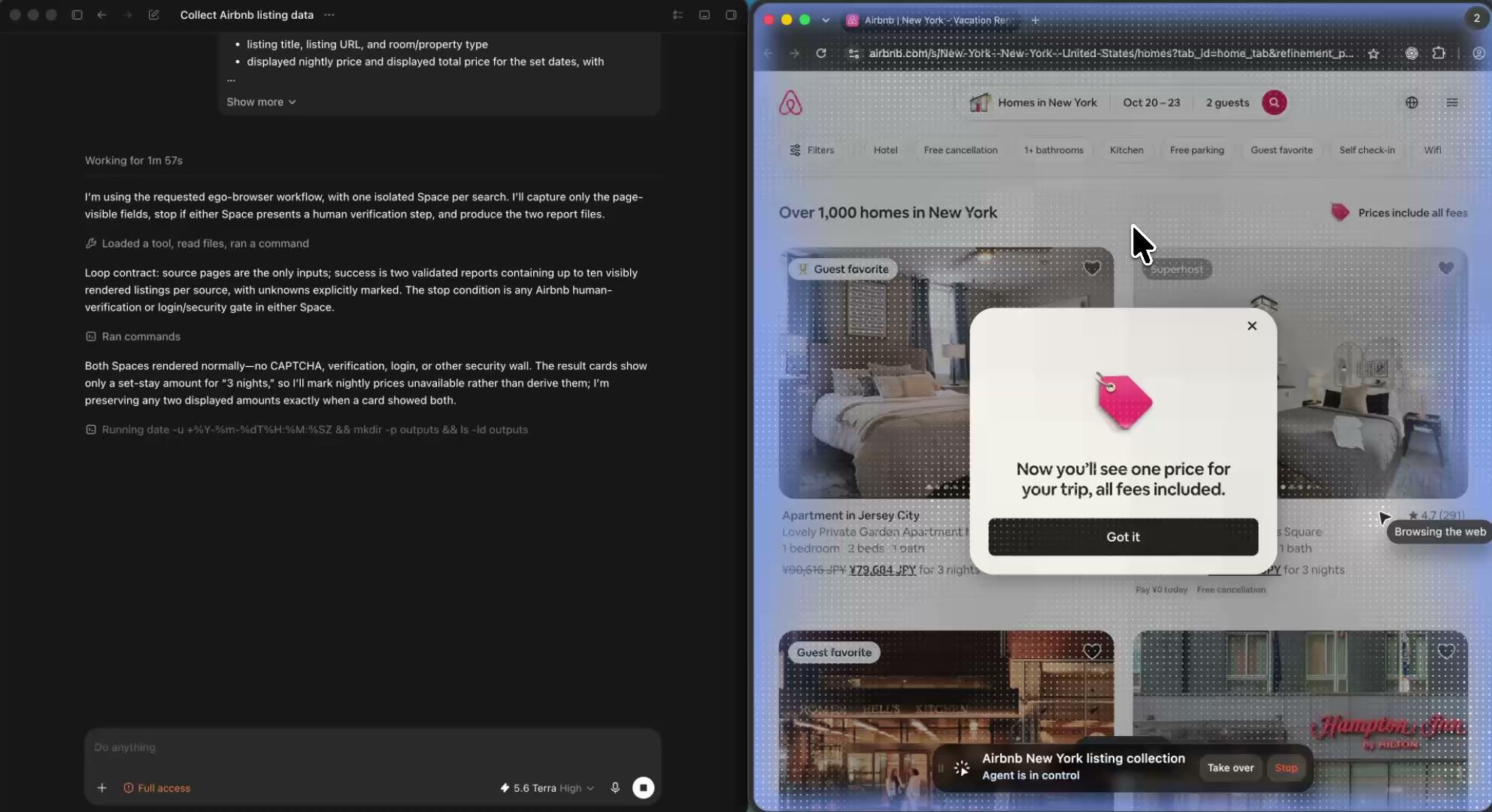
Task: Add an attachment with the plus icon
Action: point(102,788)
